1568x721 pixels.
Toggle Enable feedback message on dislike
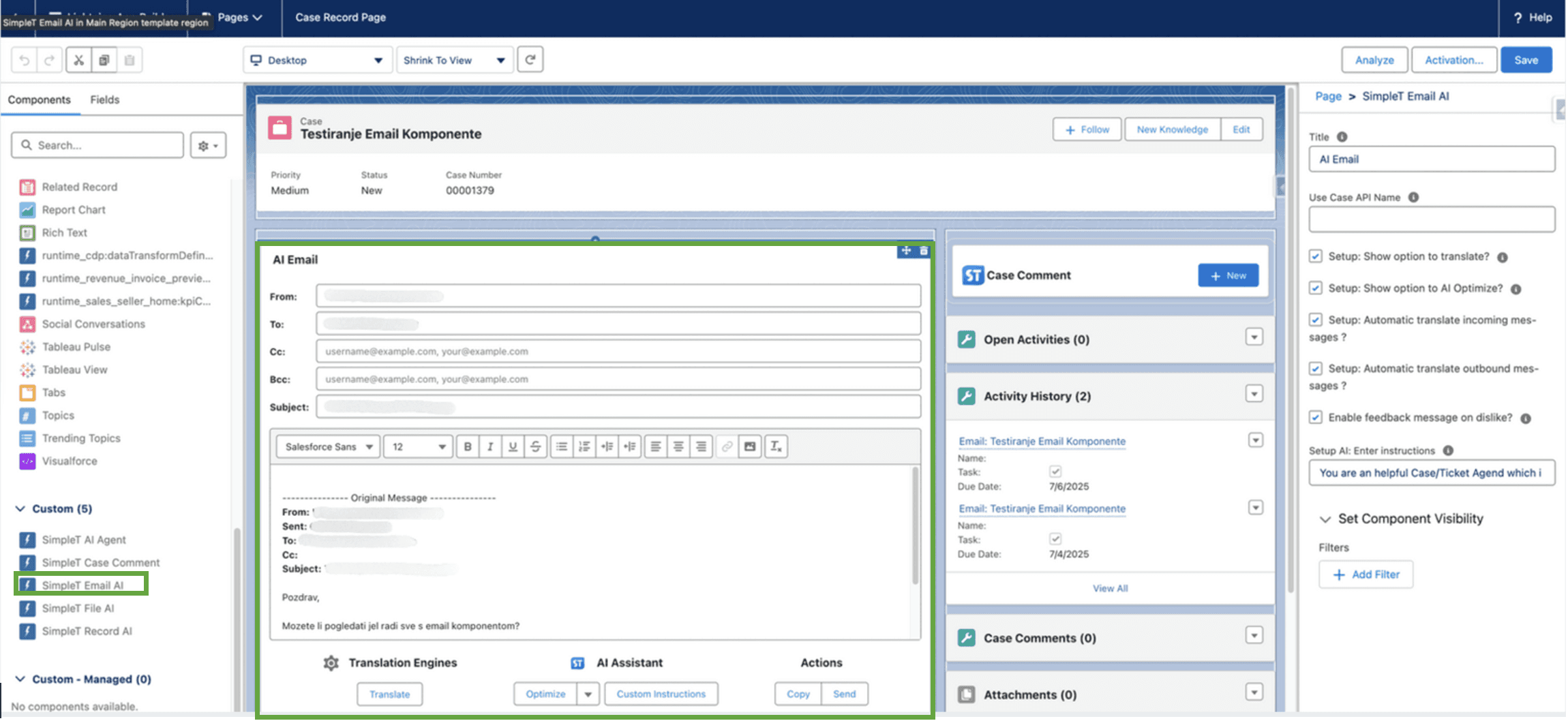click(x=1316, y=417)
